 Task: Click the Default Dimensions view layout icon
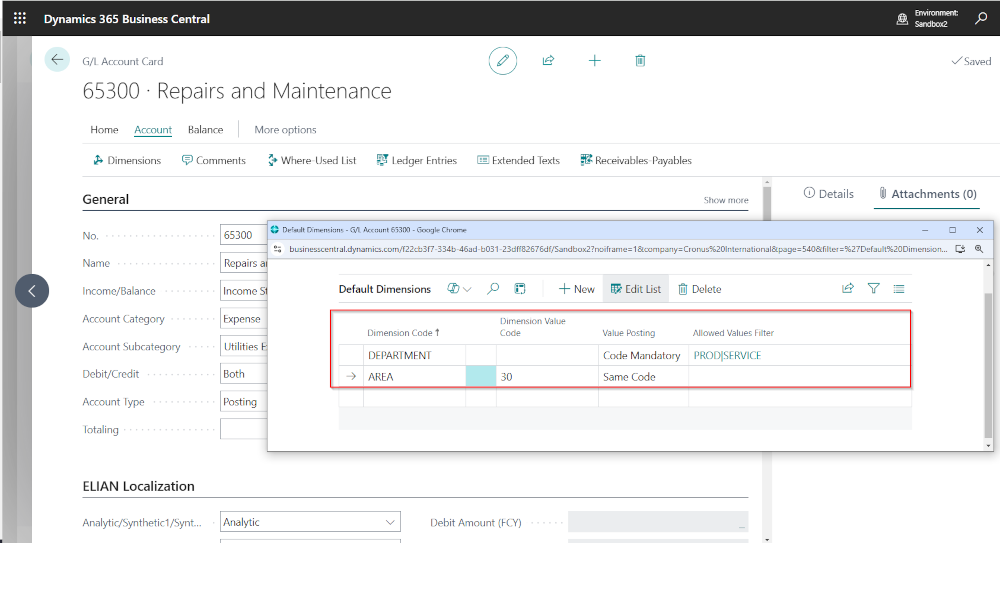[520, 289]
